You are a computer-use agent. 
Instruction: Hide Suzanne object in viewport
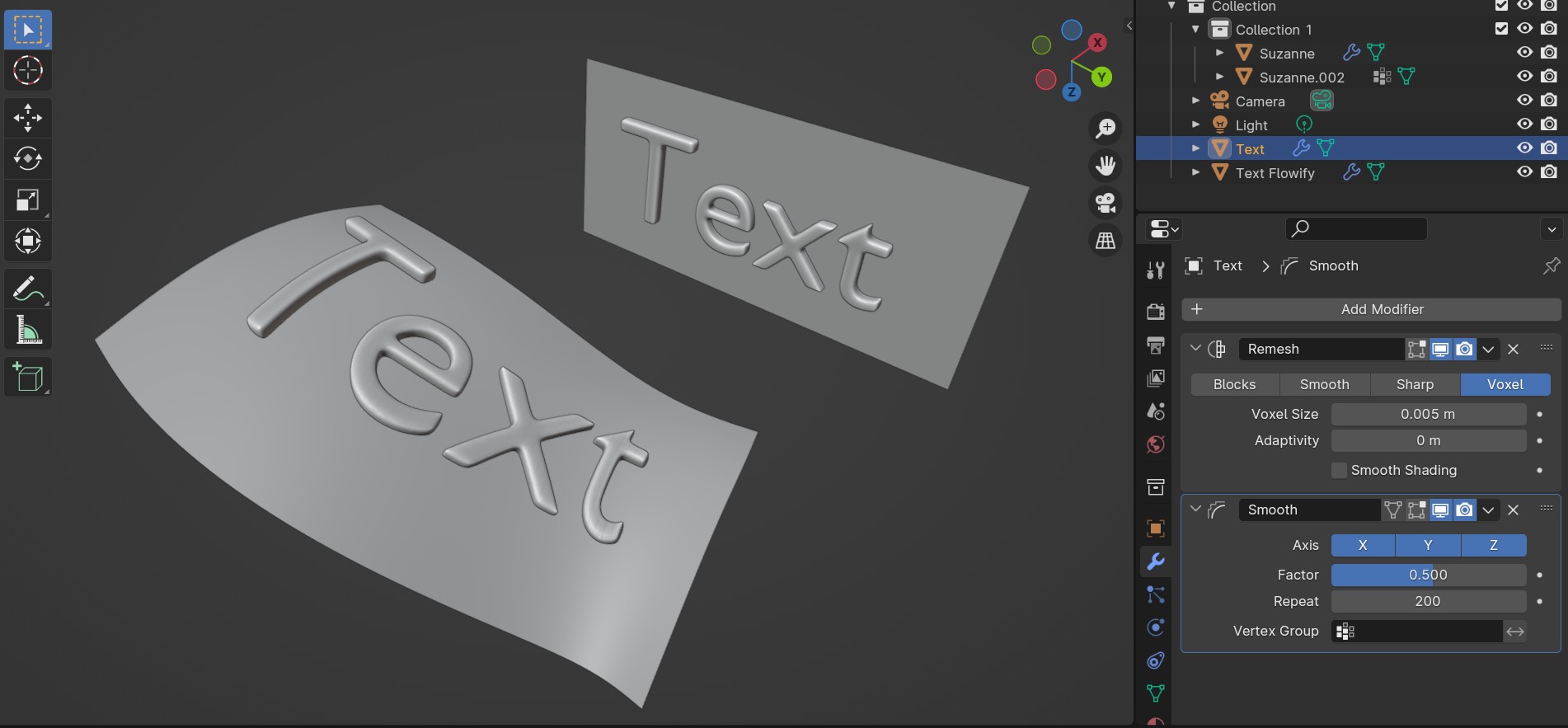coord(1524,52)
